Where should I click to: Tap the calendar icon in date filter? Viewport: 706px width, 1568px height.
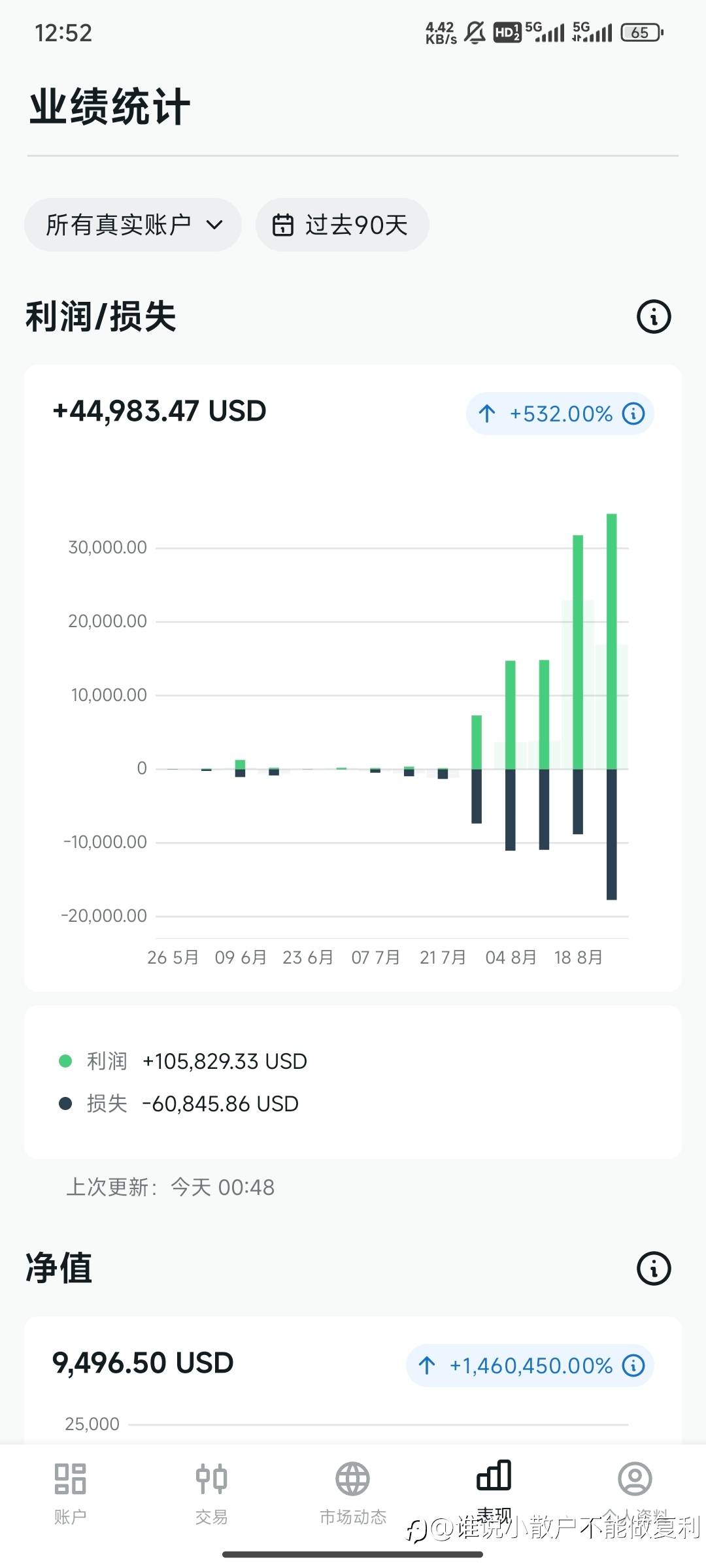[x=283, y=225]
